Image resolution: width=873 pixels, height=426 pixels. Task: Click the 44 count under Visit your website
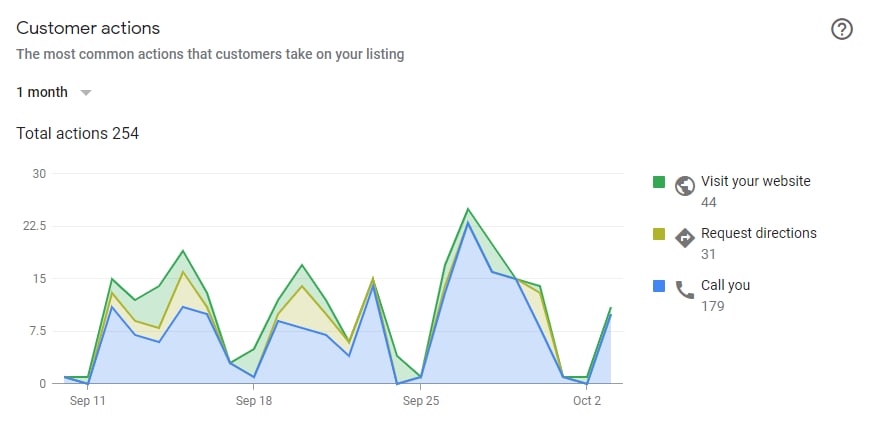(x=709, y=202)
